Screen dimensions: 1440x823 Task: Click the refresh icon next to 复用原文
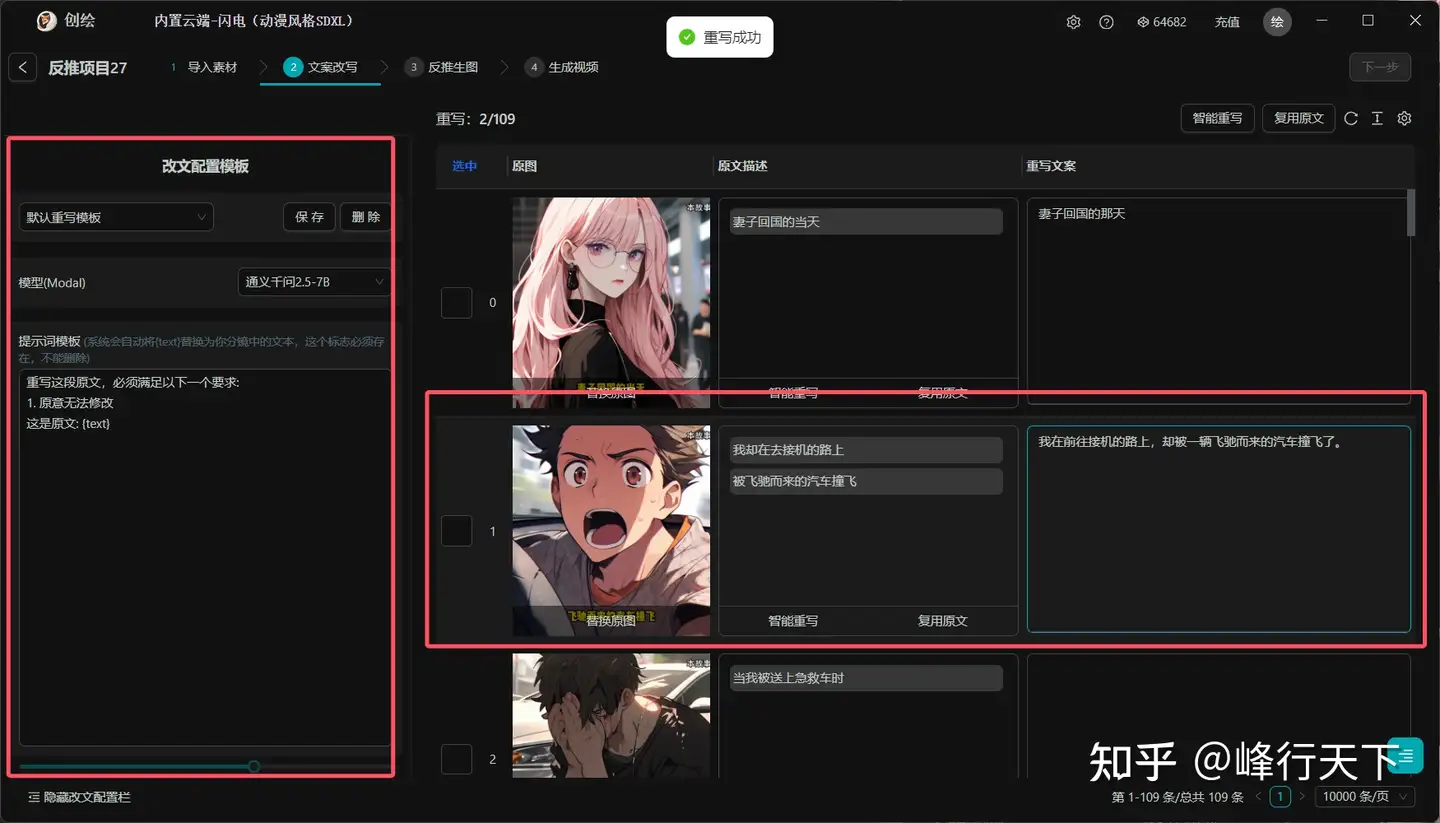coord(1351,118)
